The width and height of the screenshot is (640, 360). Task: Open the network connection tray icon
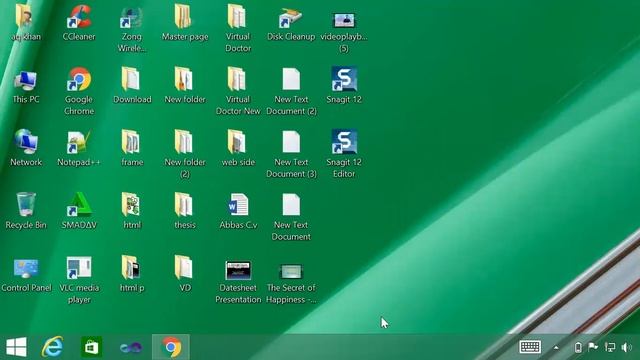point(610,347)
